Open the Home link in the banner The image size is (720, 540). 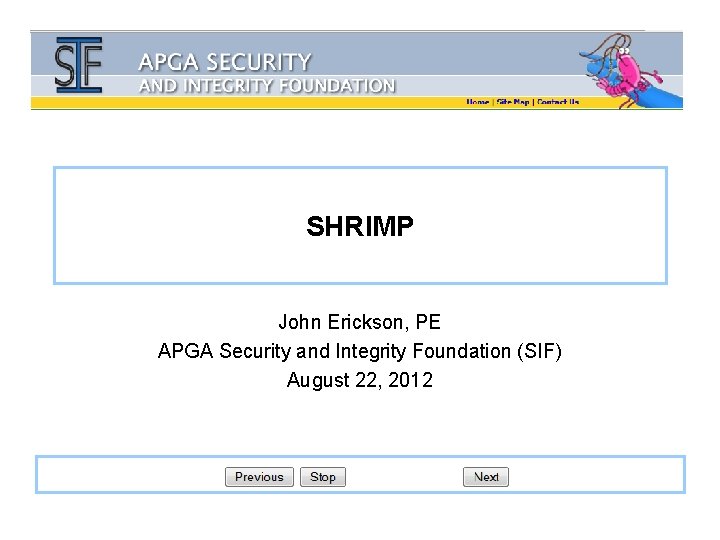tap(478, 102)
